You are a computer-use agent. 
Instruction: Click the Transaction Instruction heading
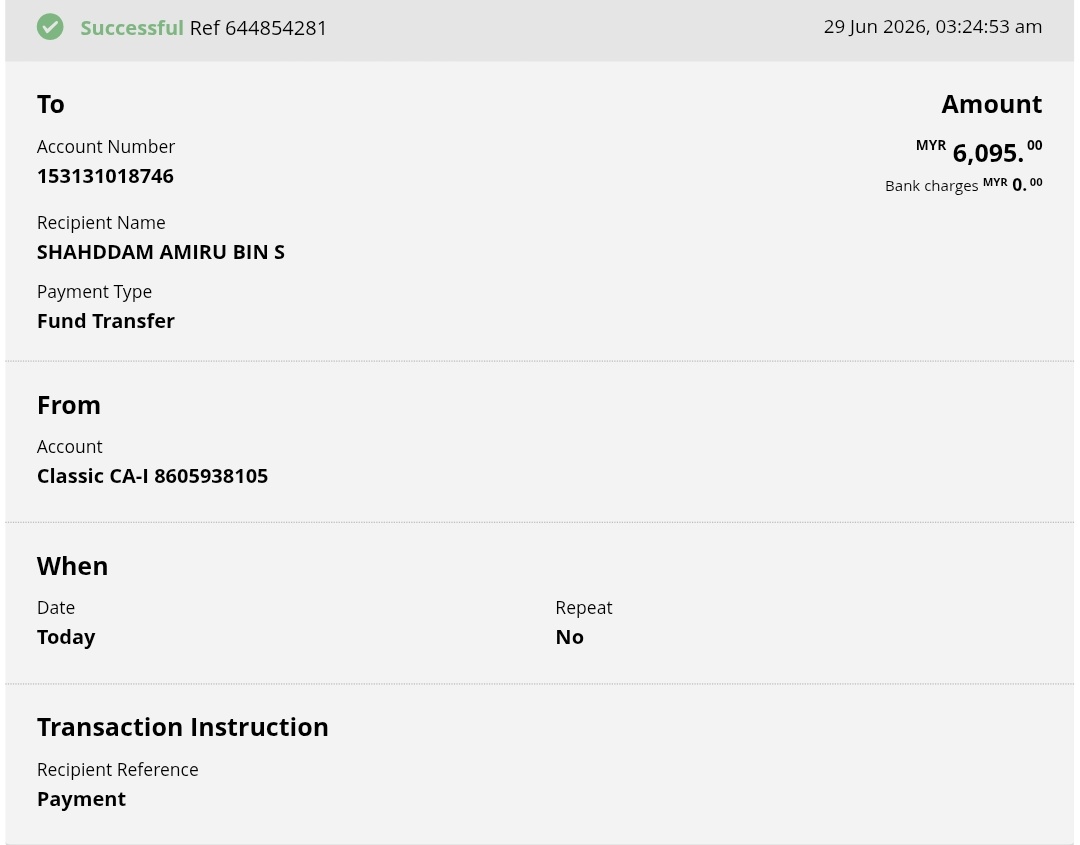click(x=183, y=727)
